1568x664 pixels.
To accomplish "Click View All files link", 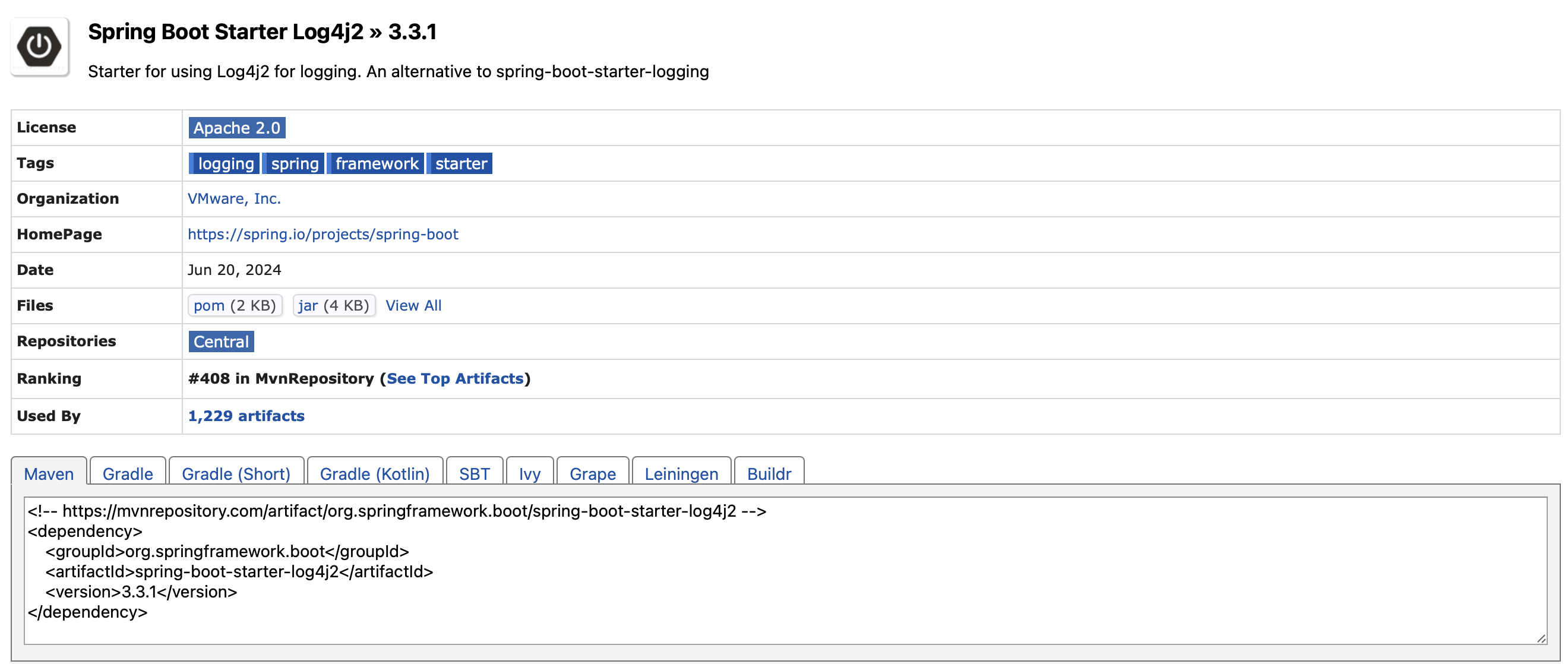I will (x=413, y=305).
